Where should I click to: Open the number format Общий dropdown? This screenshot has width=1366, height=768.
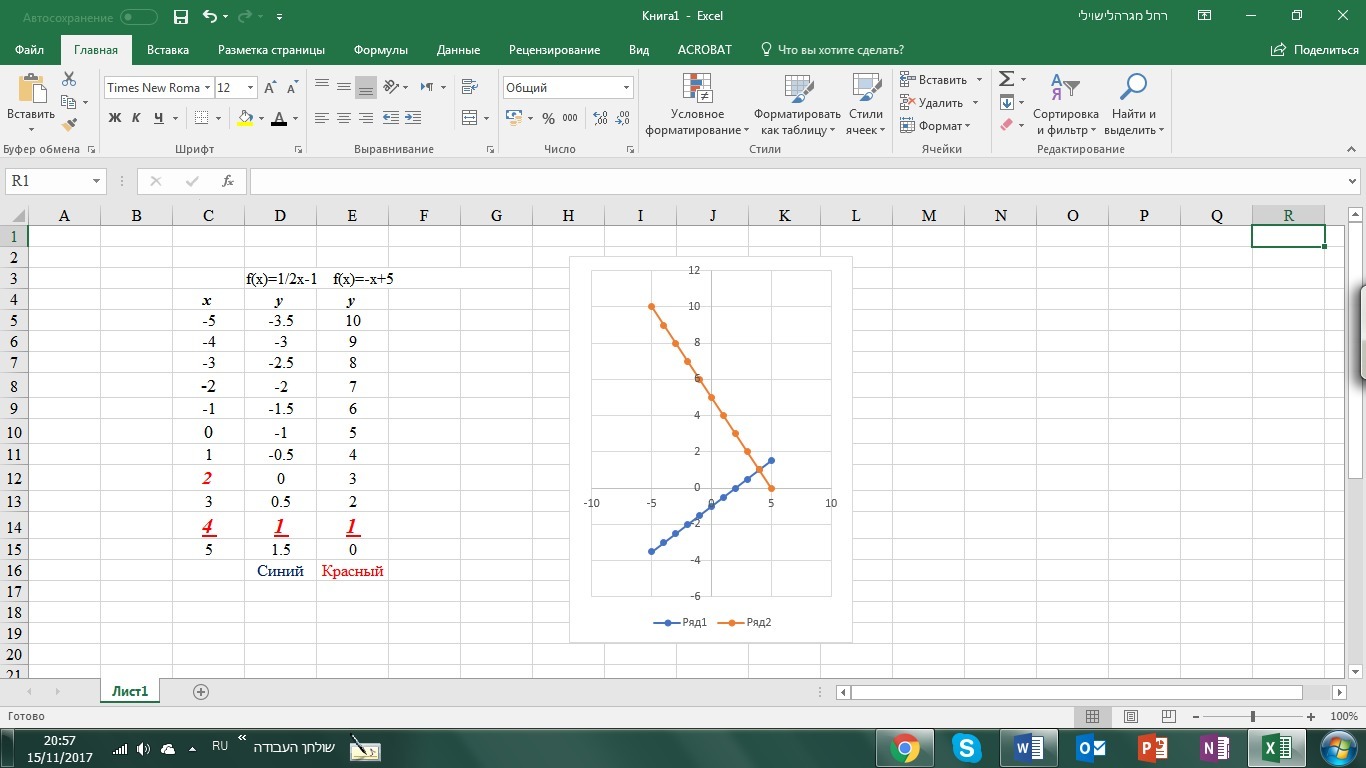click(626, 87)
